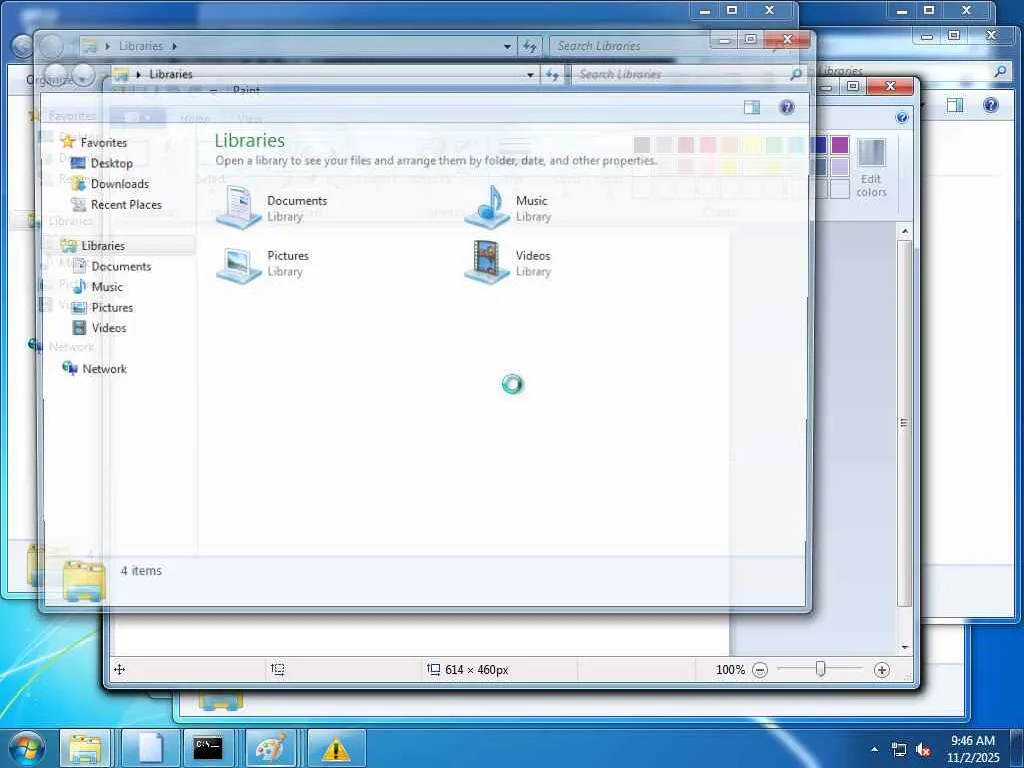Open the Videos library icon in the file list
Screen dimensions: 1024x768
[487, 263]
